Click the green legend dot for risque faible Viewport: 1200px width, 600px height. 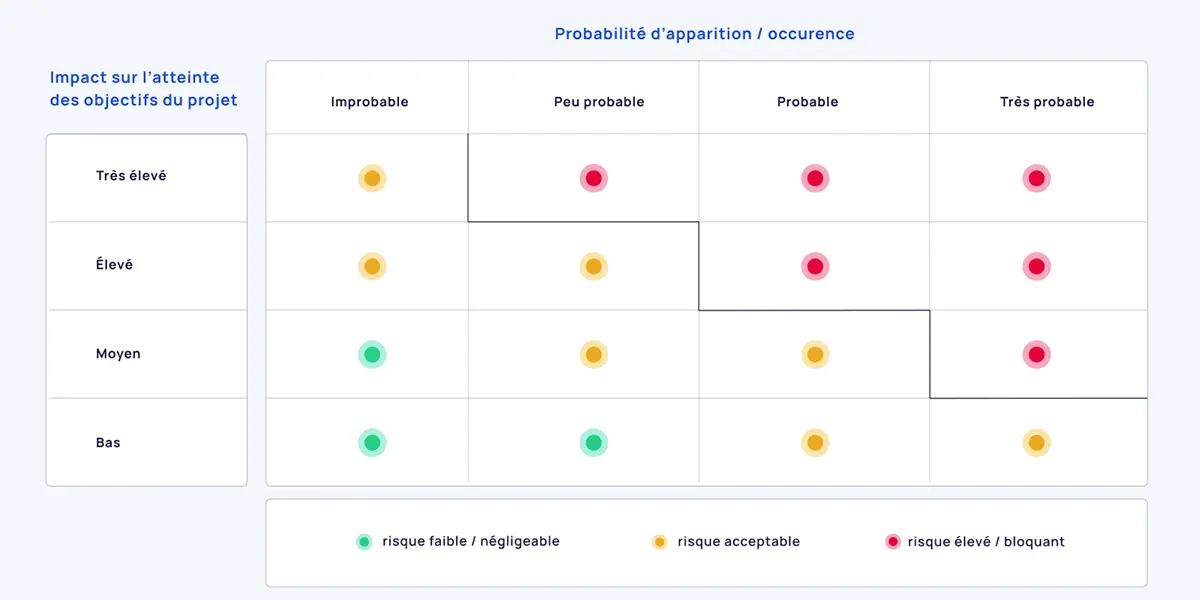[364, 542]
